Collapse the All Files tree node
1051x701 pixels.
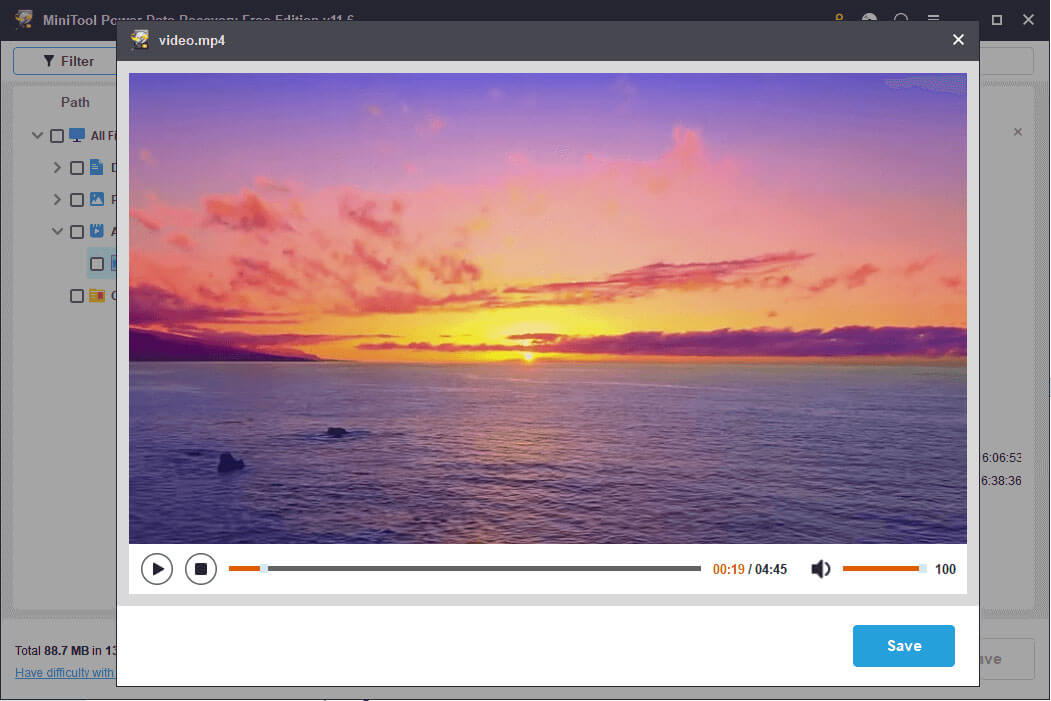pyautogui.click(x=38, y=135)
